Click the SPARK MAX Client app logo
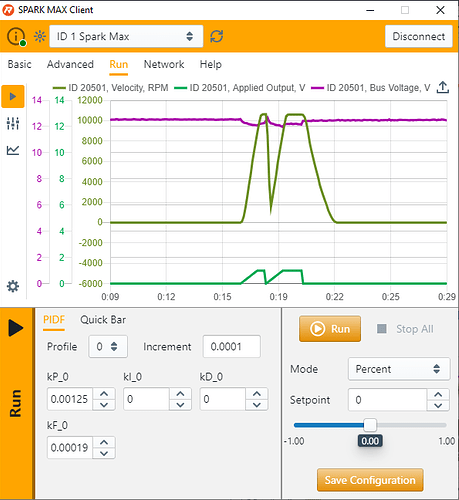Viewport: 459px width, 500px height. 8,10
